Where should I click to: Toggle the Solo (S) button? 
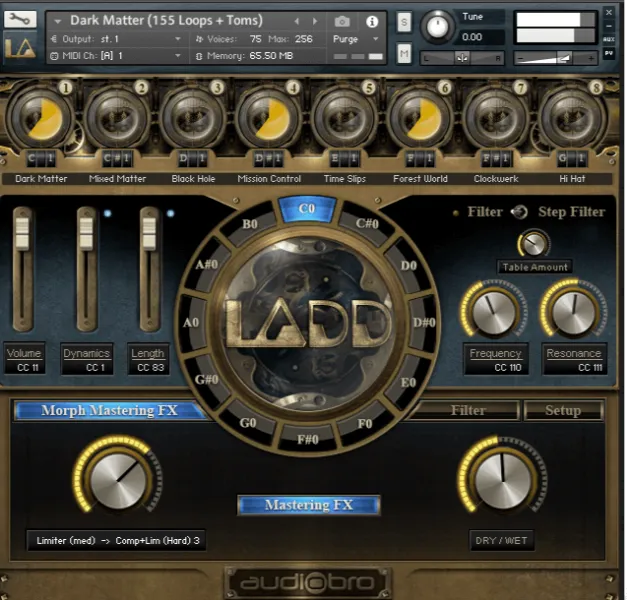point(404,22)
